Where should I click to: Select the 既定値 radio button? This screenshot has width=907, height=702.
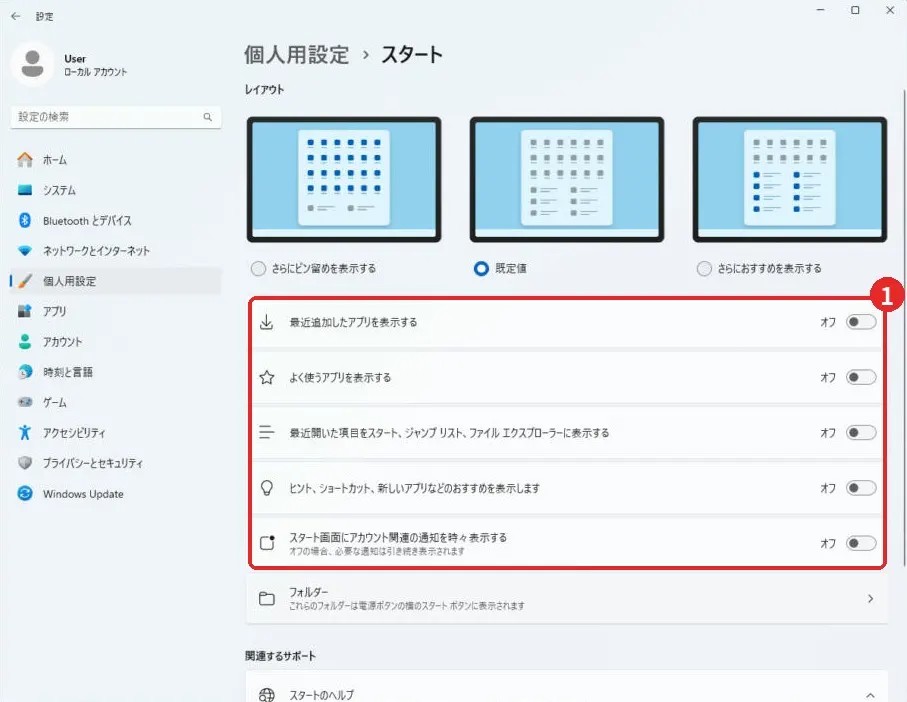[x=481, y=268]
